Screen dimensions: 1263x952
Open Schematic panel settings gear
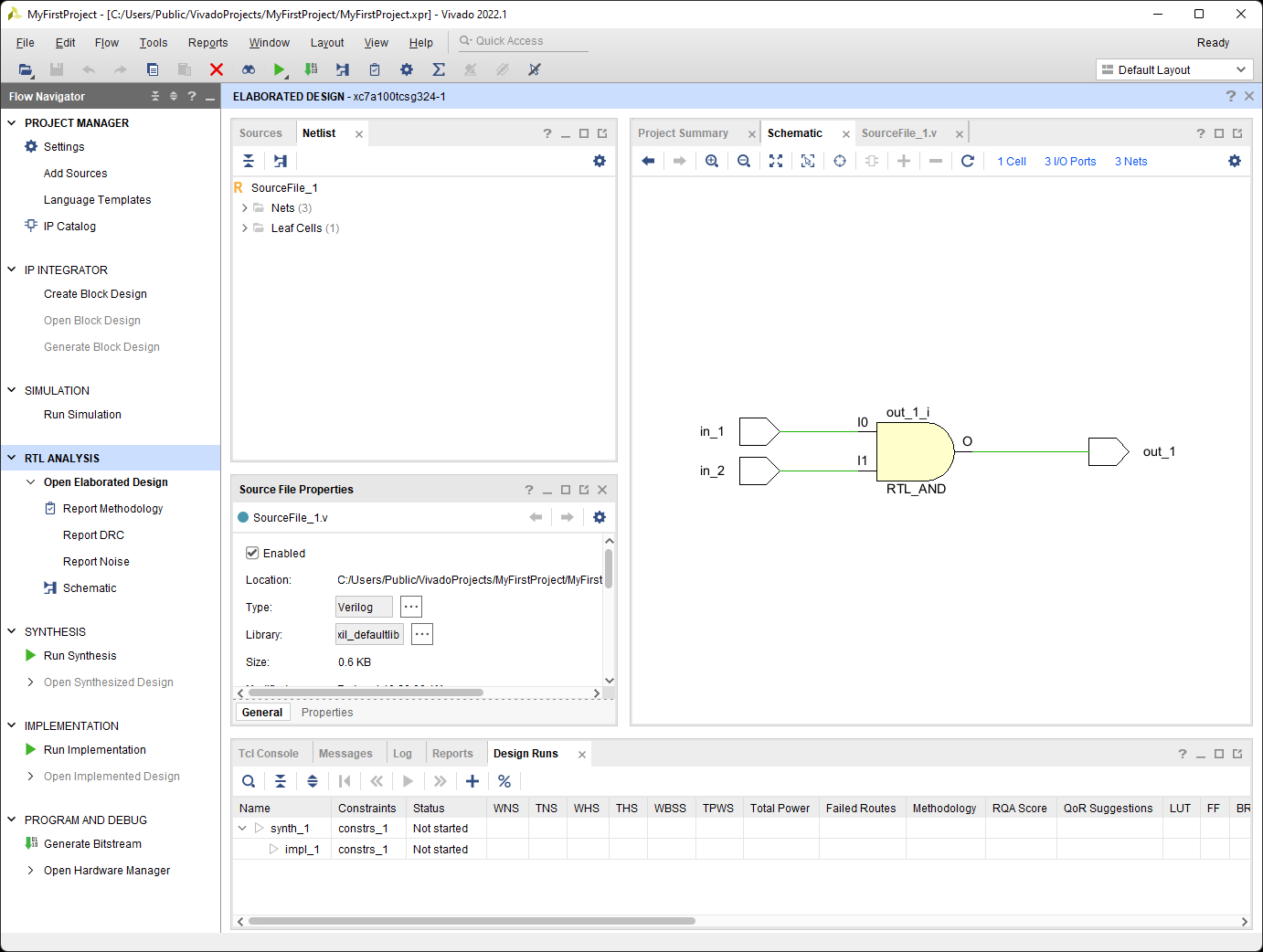[1235, 161]
